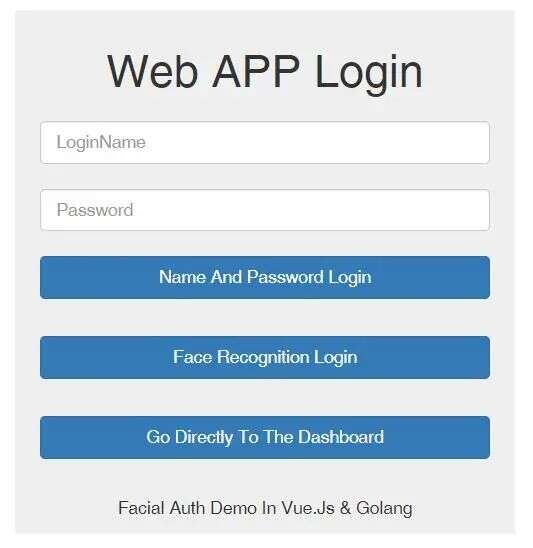Place the cursor in the LoginName box

point(265,143)
